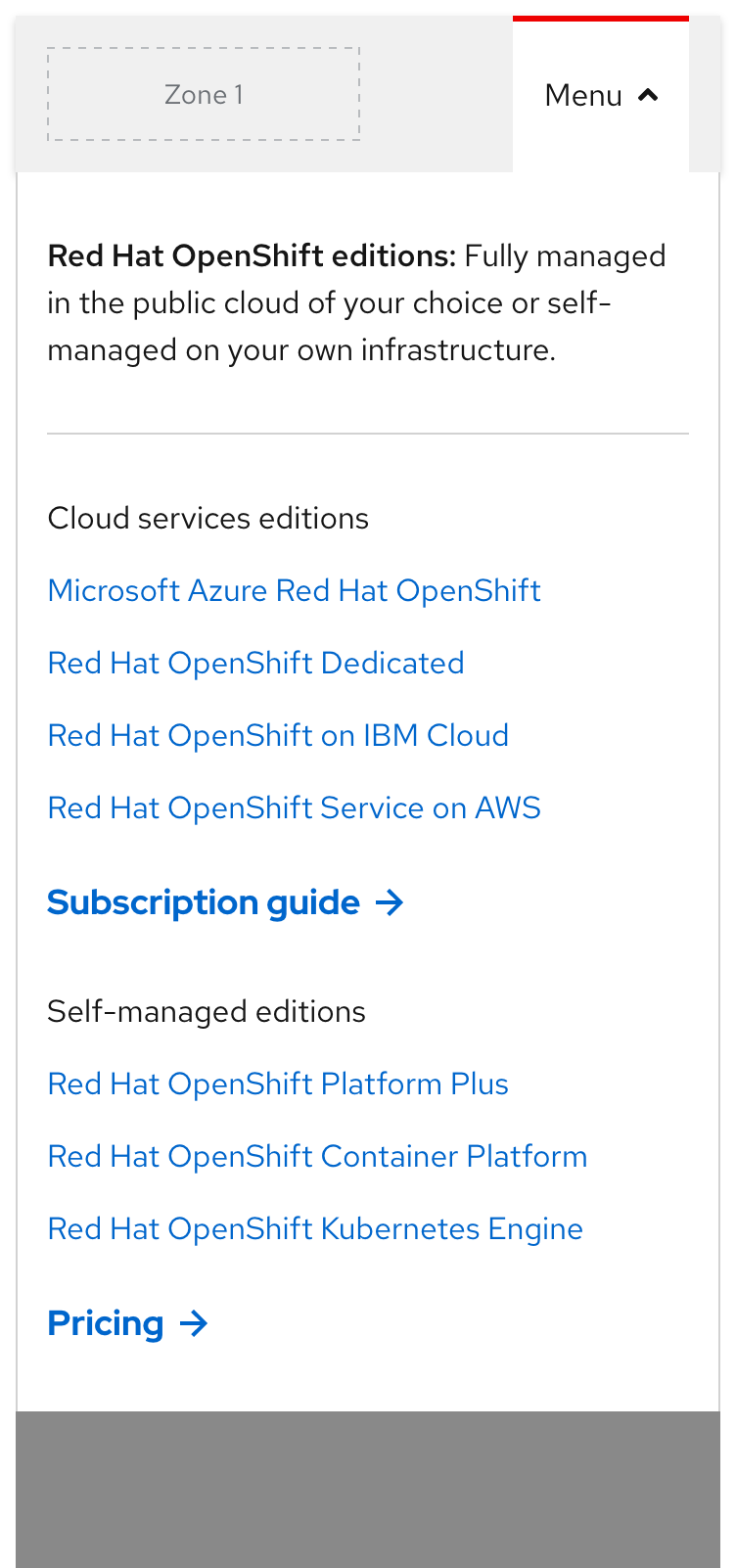Click the Self-managed editions heading
The width and height of the screenshot is (736, 1568).
coord(206,1011)
